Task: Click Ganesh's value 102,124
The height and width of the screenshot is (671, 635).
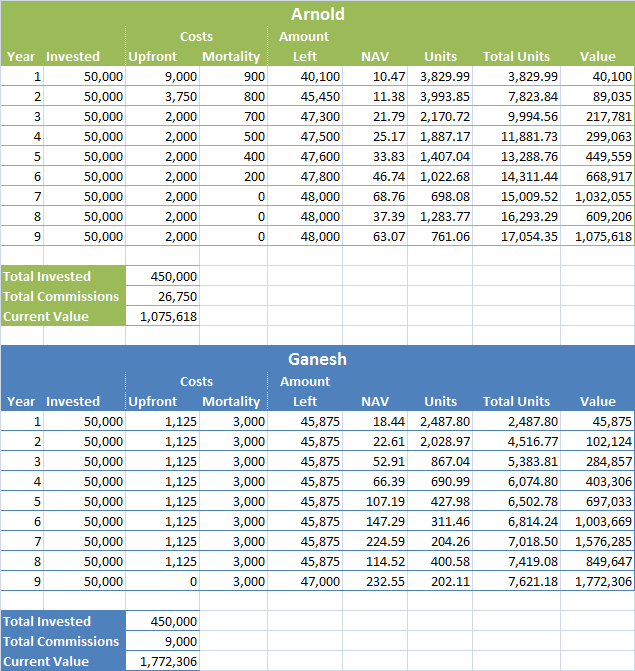Action: pyautogui.click(x=608, y=441)
